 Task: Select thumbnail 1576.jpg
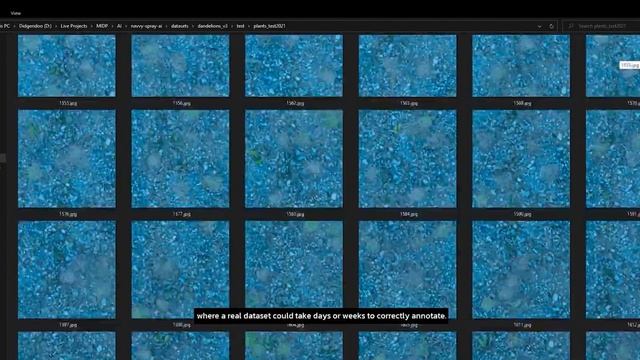coord(67,159)
